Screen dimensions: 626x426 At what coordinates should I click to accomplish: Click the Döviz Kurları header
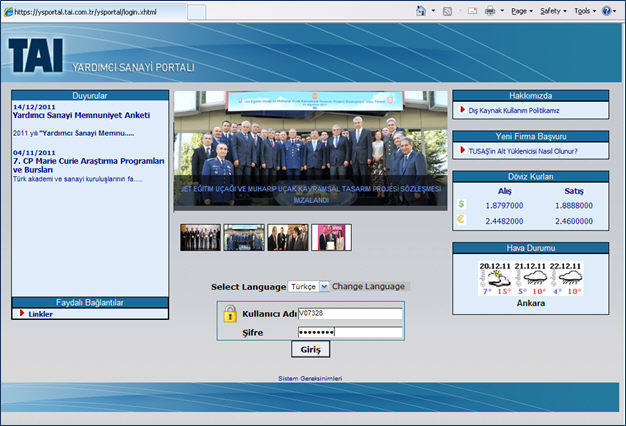point(531,176)
